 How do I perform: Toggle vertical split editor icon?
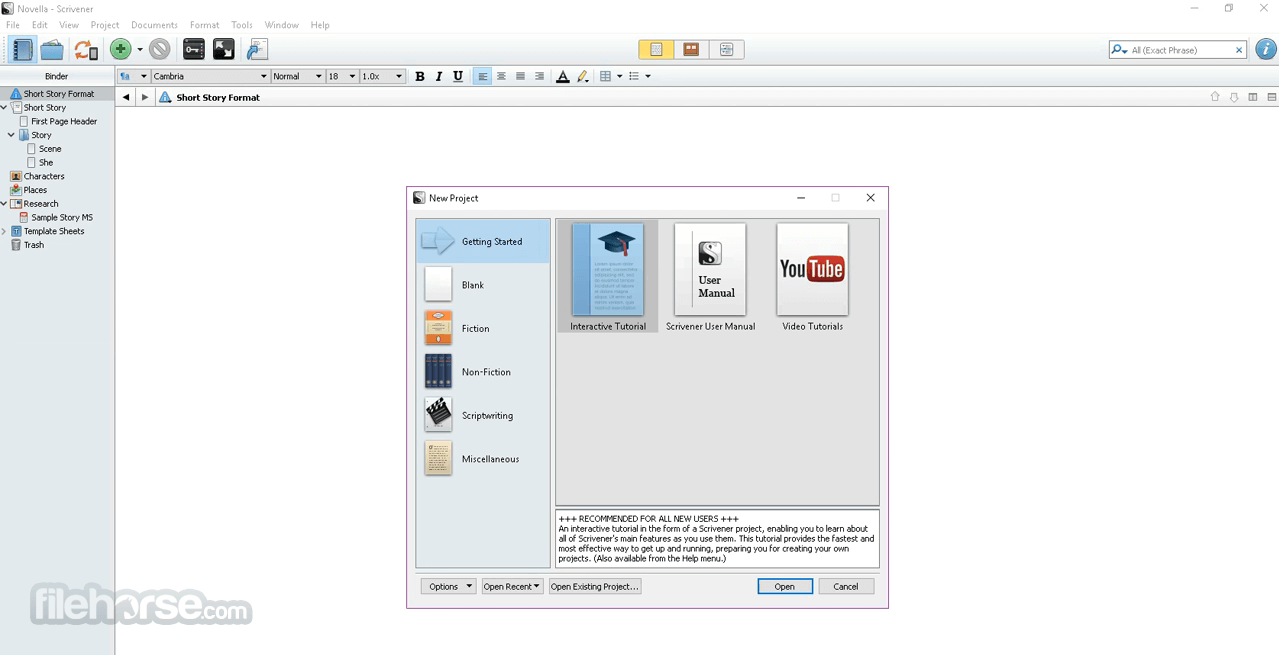point(1253,97)
